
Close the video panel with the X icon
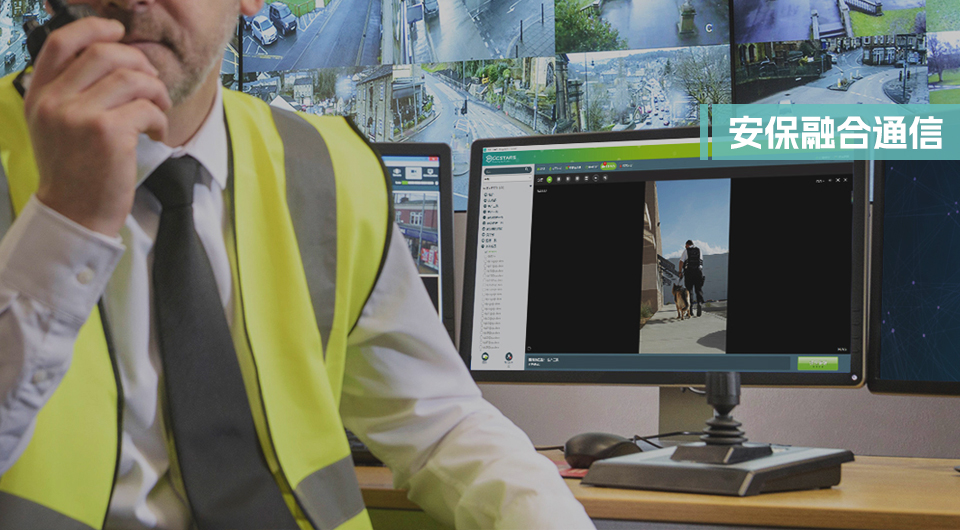coord(844,181)
